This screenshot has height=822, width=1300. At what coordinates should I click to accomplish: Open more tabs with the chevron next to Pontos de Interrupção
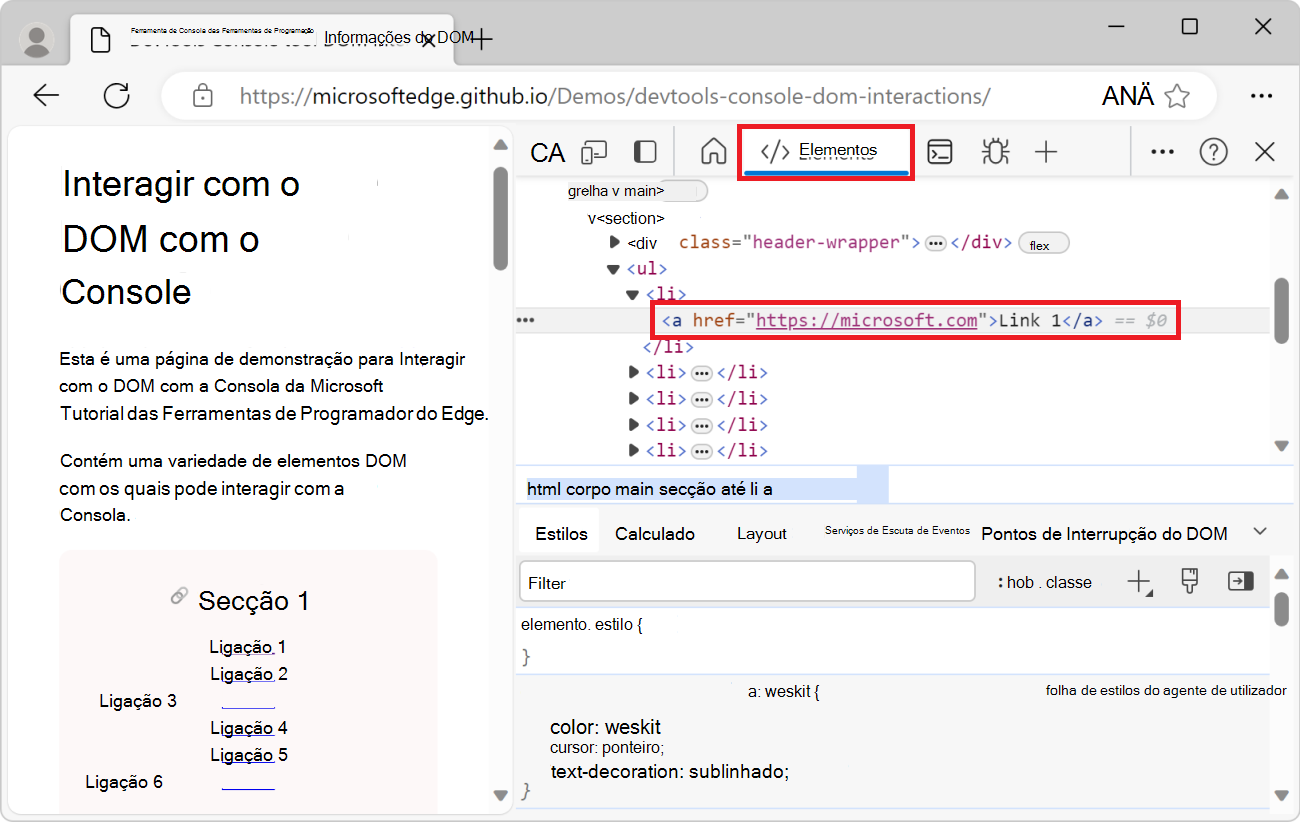point(1259,532)
